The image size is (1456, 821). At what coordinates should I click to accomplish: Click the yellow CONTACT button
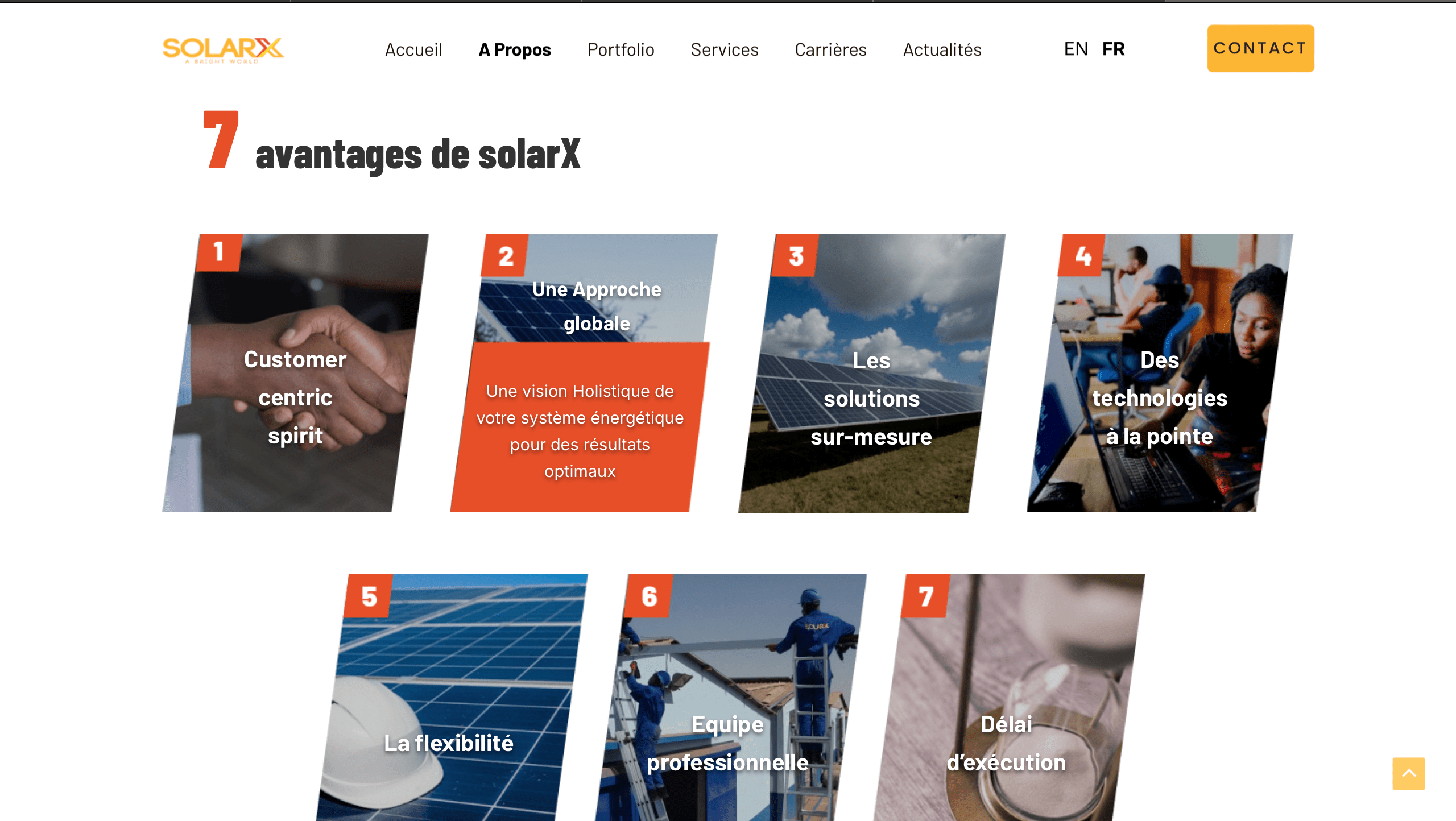pos(1260,48)
